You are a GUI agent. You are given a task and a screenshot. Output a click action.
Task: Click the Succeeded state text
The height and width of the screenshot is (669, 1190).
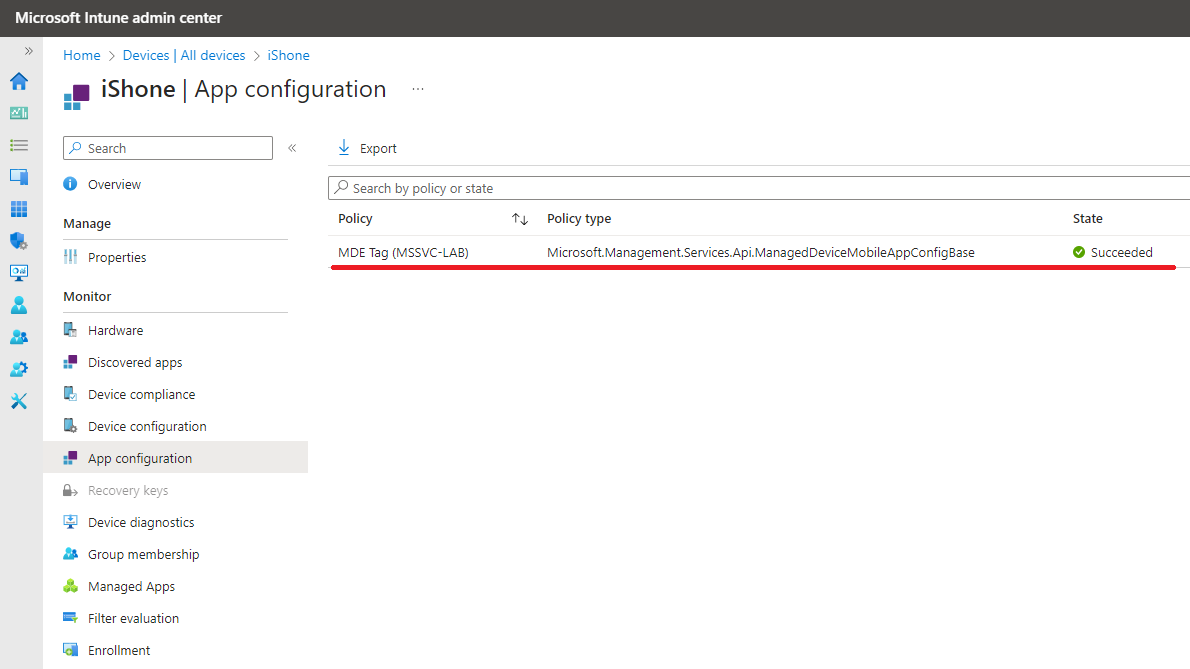1122,253
